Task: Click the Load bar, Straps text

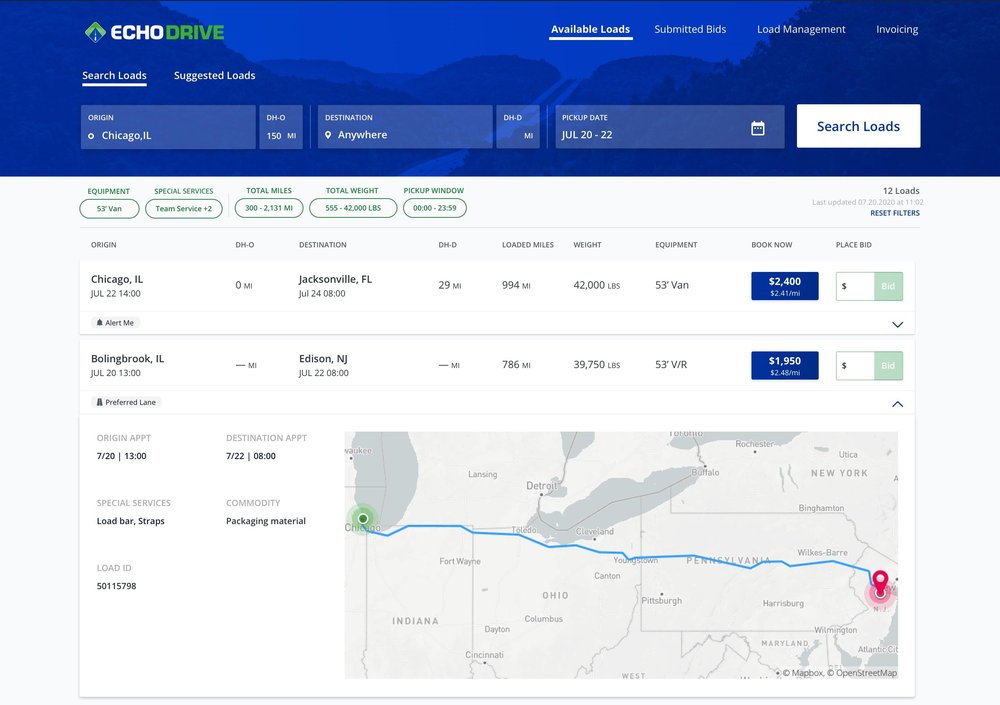Action: click(x=131, y=521)
